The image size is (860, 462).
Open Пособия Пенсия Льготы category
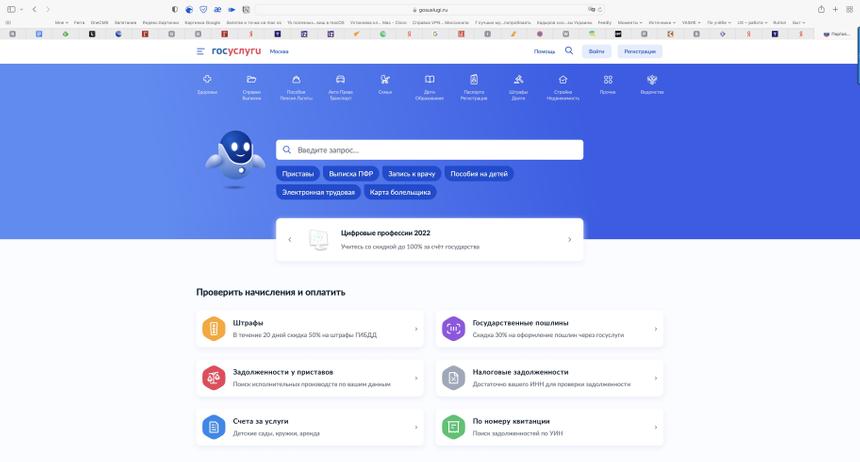click(296, 87)
